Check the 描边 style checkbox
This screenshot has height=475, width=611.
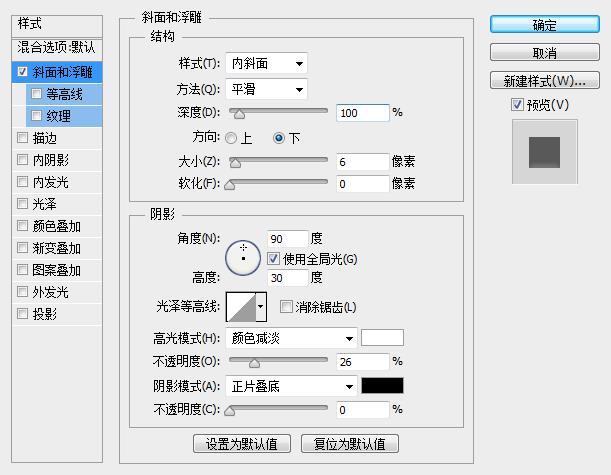(x=23, y=138)
